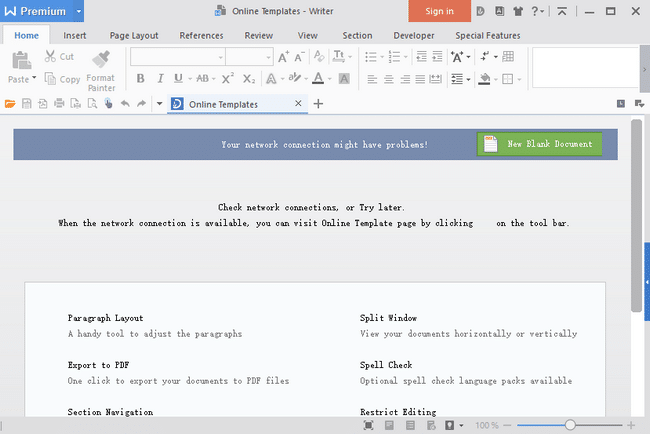Open font size dropdown
Image resolution: width=650 pixels, height=434 pixels.
coord(268,57)
